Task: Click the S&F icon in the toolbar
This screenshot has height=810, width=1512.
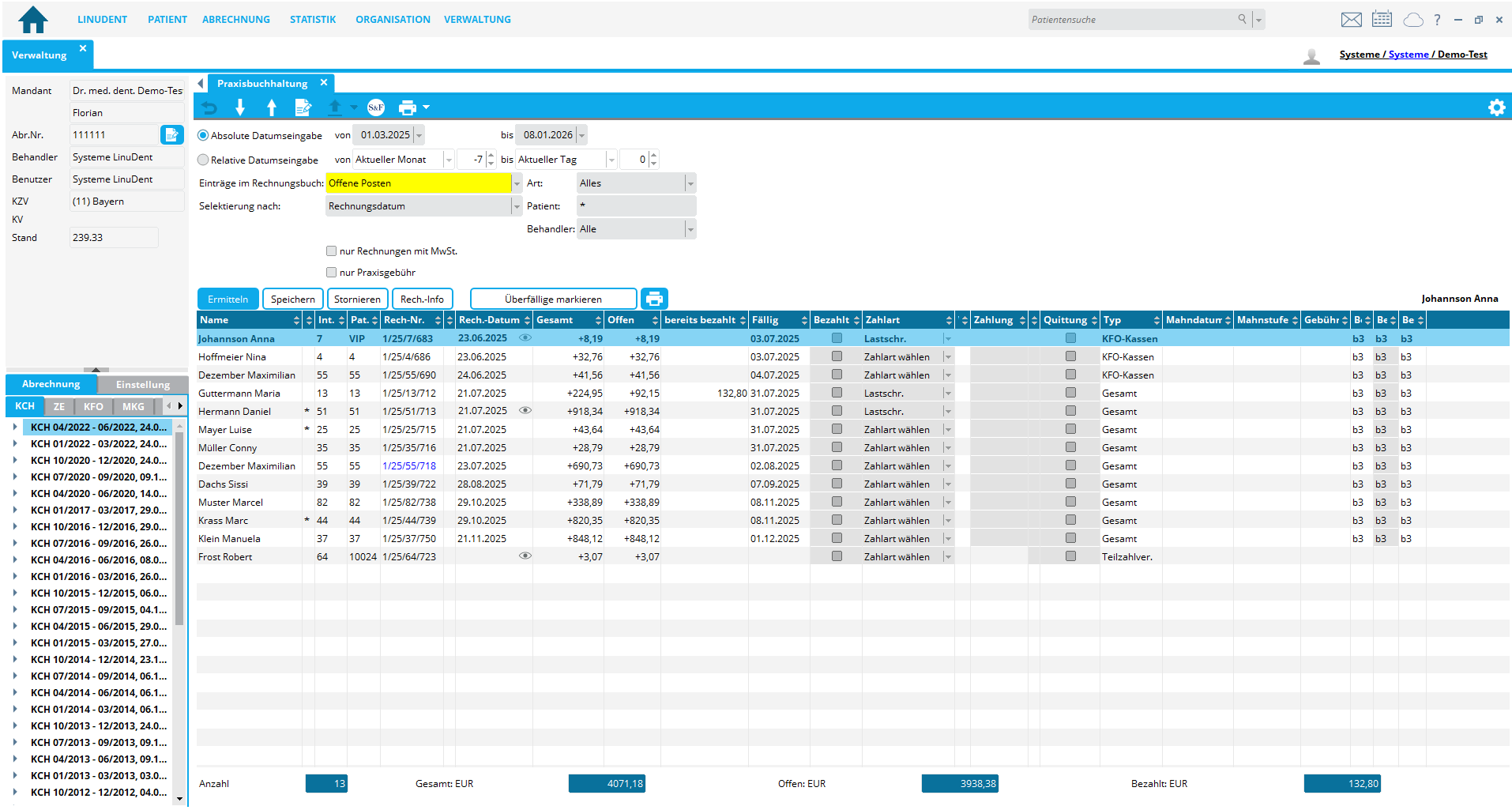Action: [x=376, y=107]
